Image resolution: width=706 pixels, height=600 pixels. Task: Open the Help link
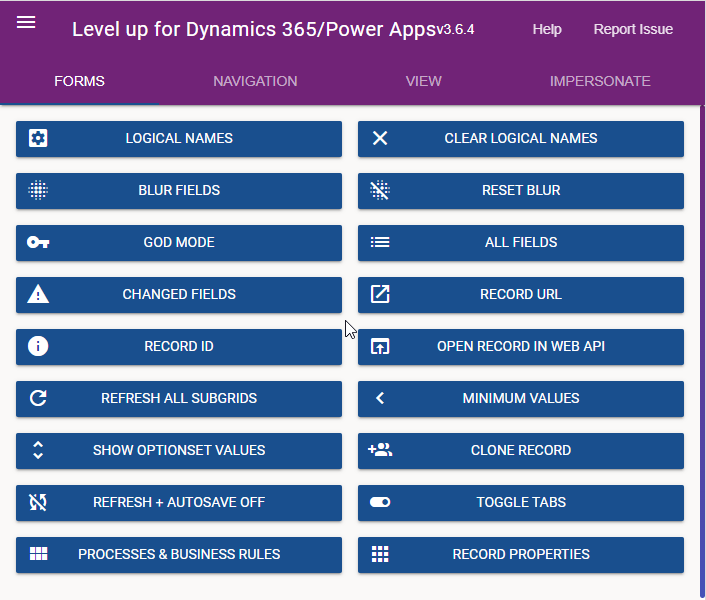(547, 29)
